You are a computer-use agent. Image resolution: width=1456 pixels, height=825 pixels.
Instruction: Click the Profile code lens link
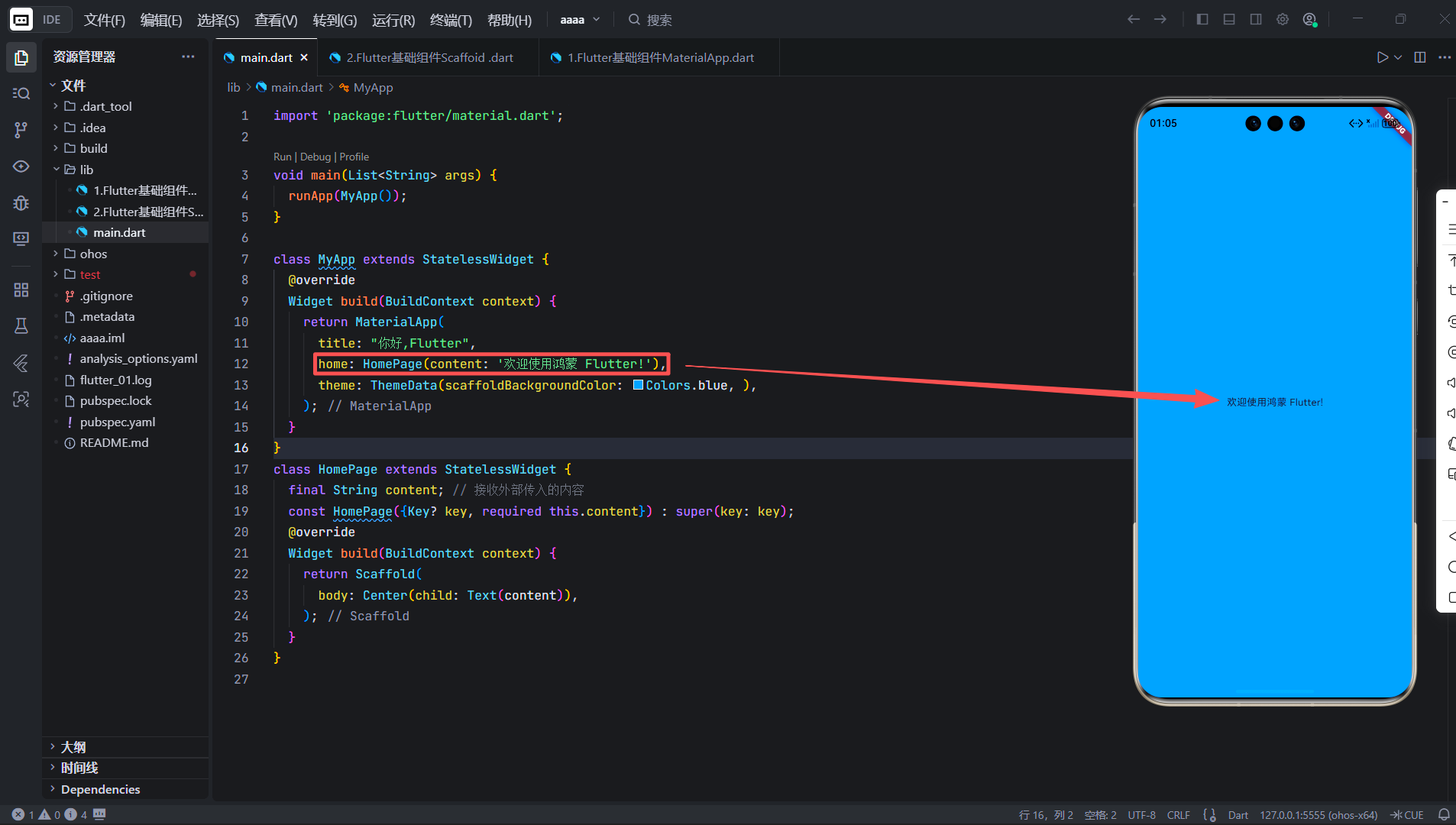point(354,157)
